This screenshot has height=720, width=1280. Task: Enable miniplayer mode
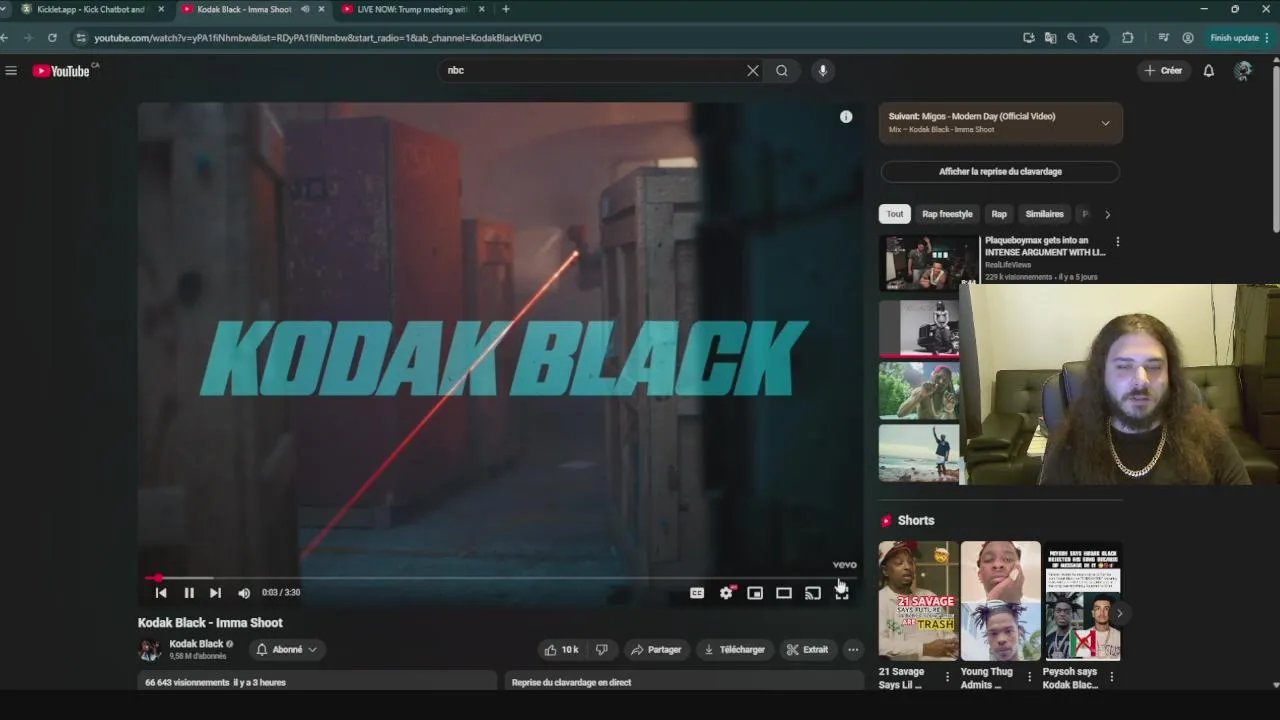pos(755,593)
